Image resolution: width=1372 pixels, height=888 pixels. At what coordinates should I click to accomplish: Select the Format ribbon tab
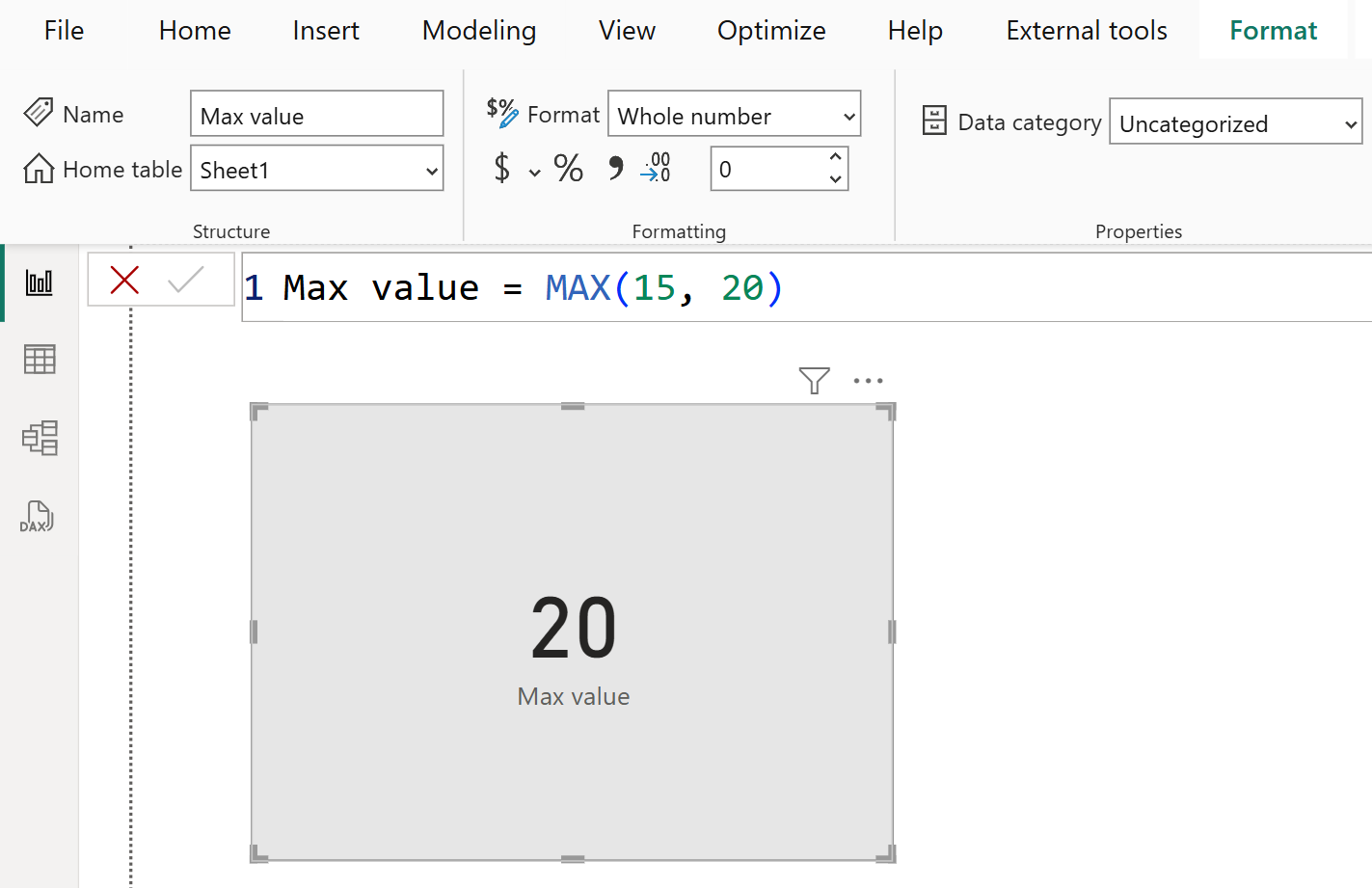point(1273,30)
